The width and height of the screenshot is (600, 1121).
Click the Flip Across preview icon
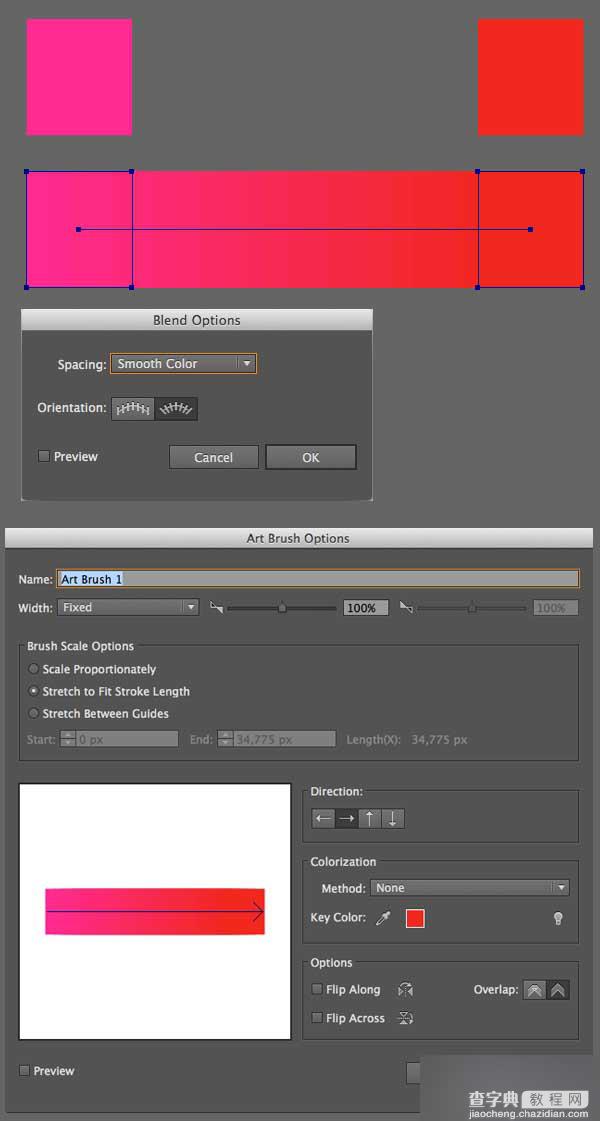[x=405, y=1018]
